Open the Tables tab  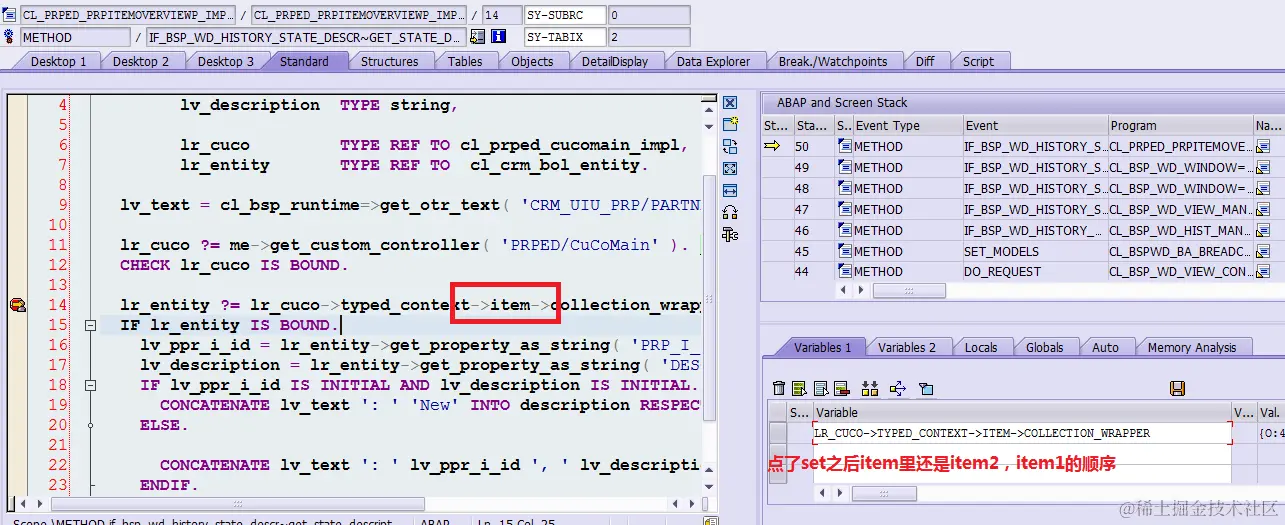tap(465, 61)
